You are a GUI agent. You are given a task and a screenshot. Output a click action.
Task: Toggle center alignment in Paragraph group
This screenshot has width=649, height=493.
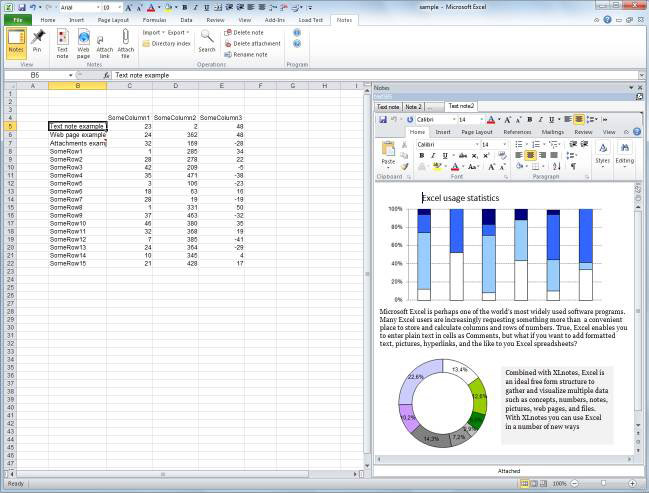pyautogui.click(x=530, y=156)
